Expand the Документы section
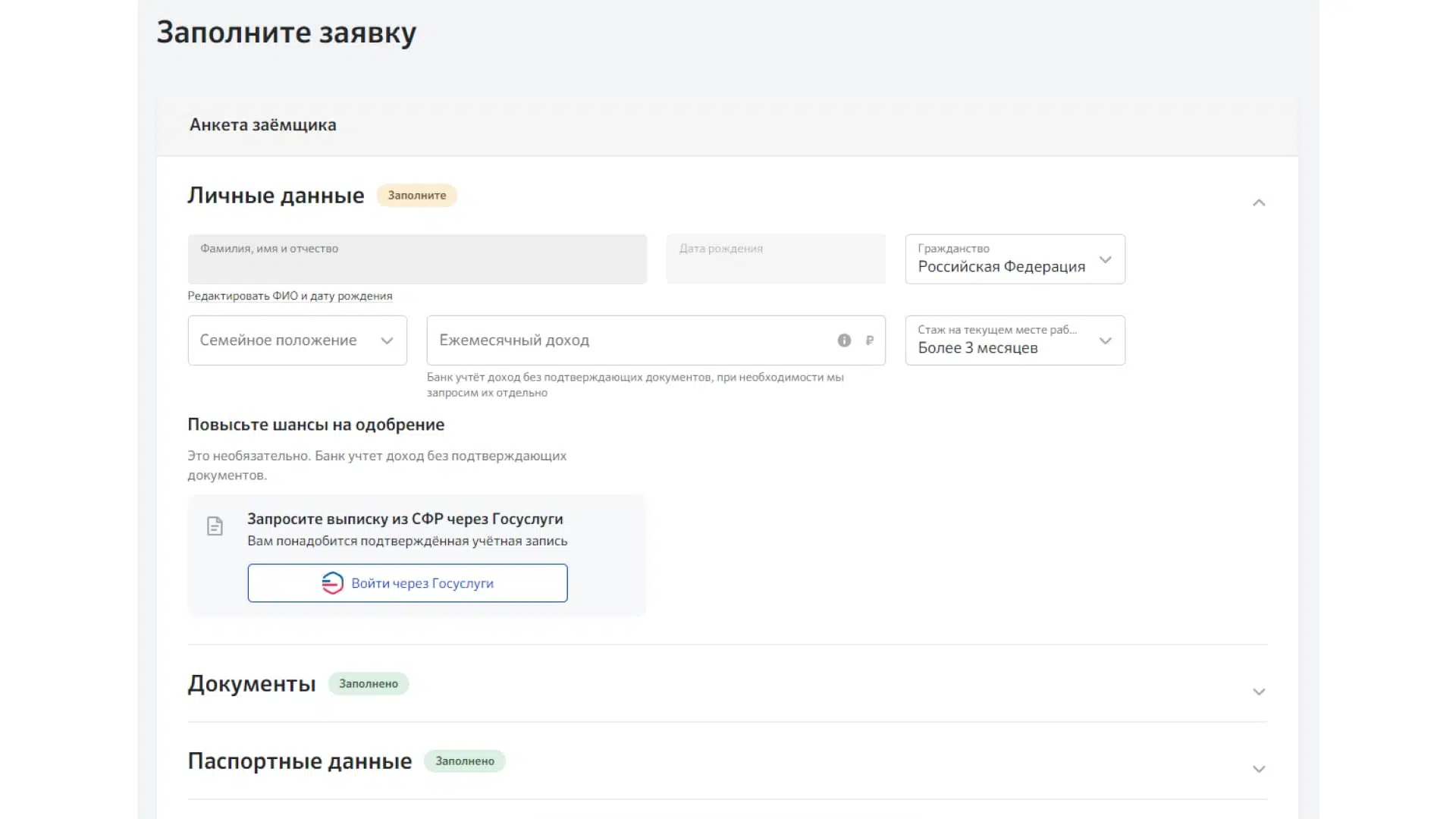The width and height of the screenshot is (1456, 819). 1259,692
